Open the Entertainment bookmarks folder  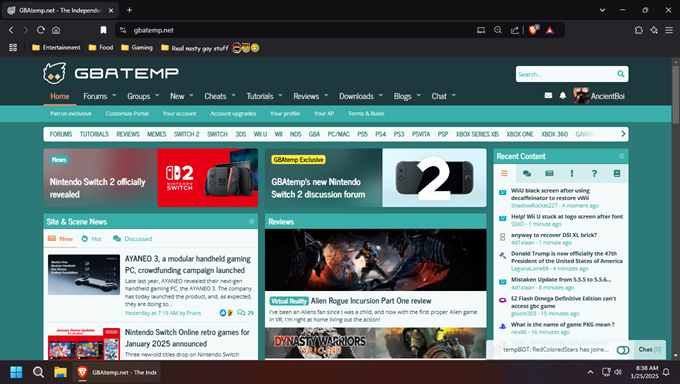(x=56, y=48)
